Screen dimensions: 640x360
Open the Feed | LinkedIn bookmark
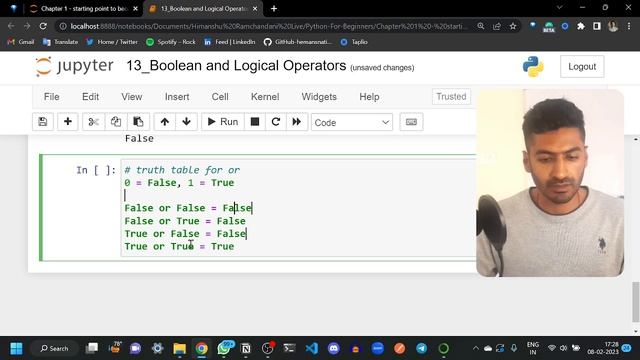point(229,42)
